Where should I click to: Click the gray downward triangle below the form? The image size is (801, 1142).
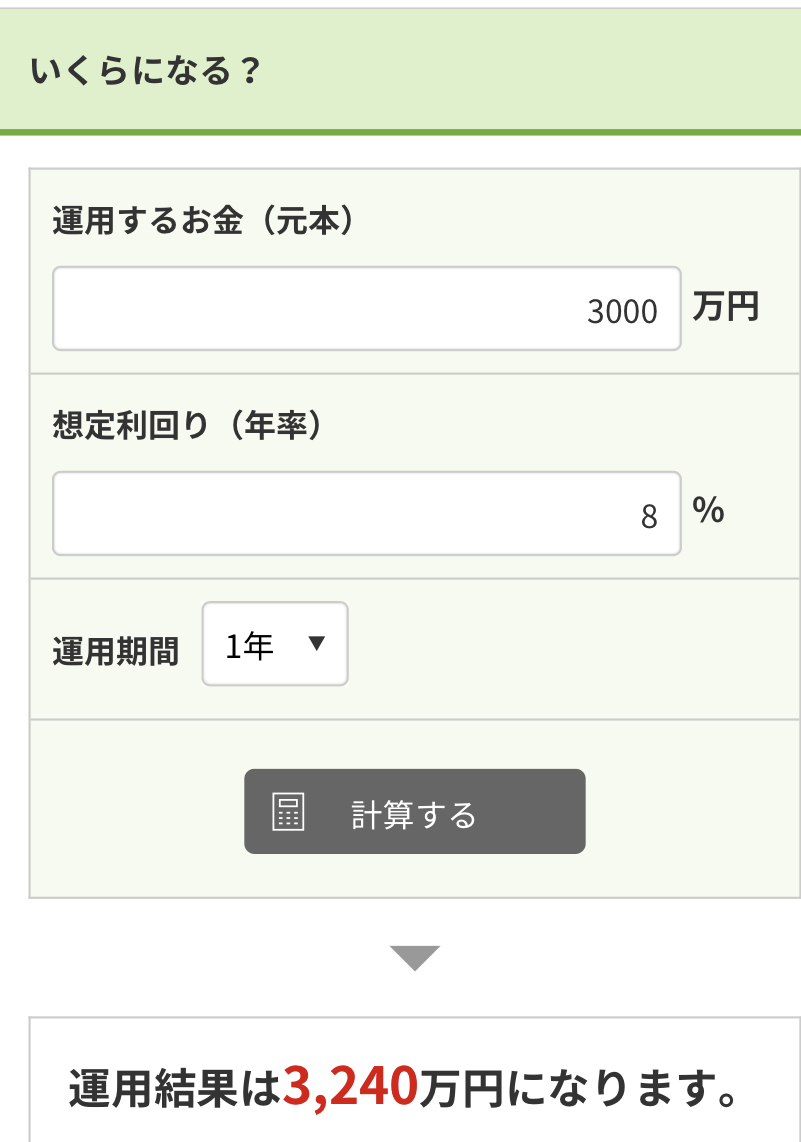coord(415,958)
